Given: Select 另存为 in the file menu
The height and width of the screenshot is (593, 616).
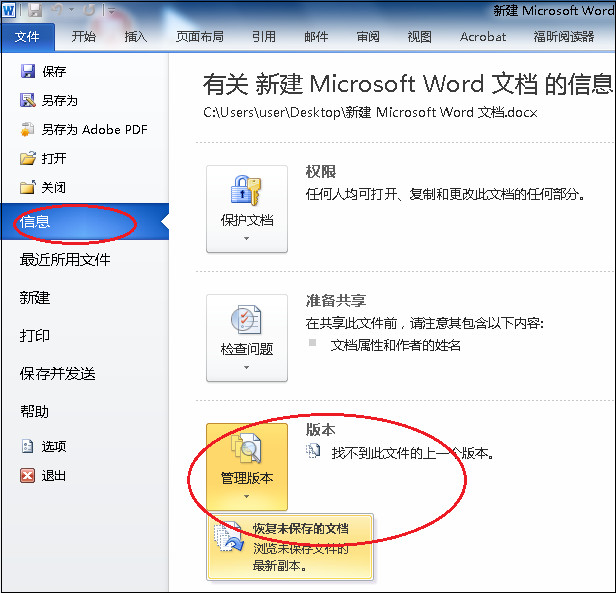Looking at the screenshot, I should [60, 100].
